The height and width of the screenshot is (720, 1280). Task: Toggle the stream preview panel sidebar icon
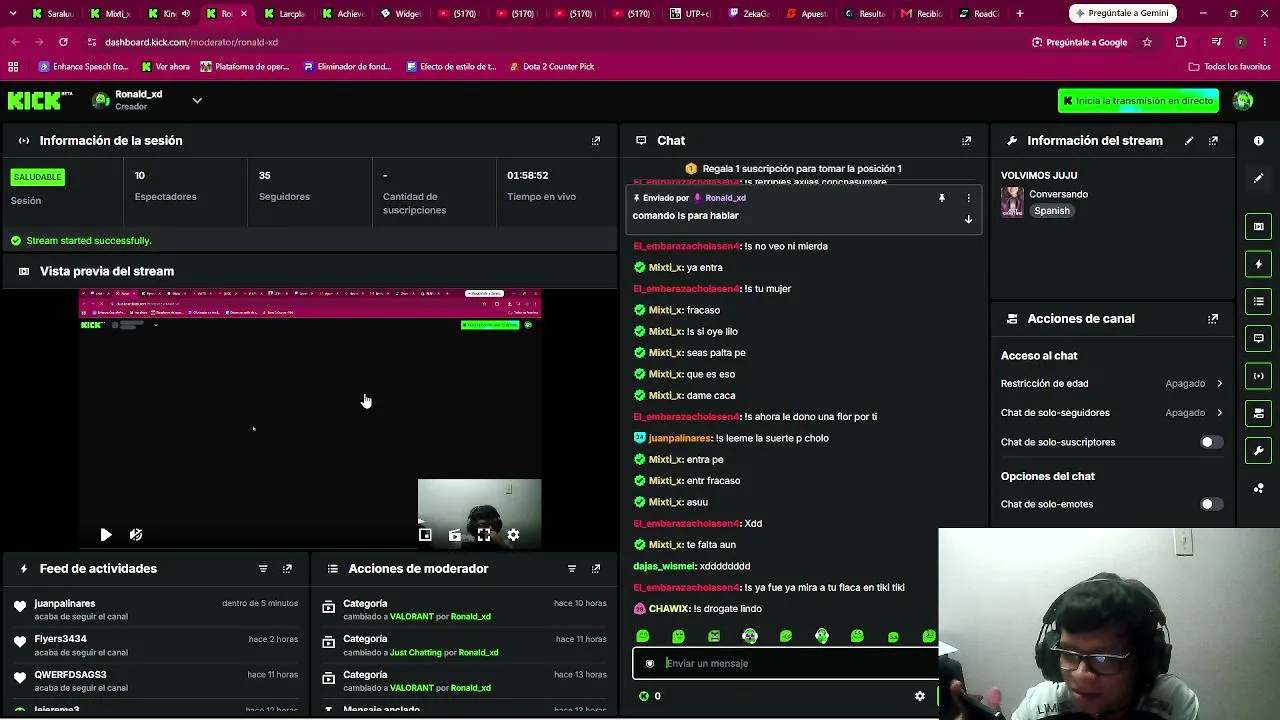pyautogui.click(x=1258, y=227)
